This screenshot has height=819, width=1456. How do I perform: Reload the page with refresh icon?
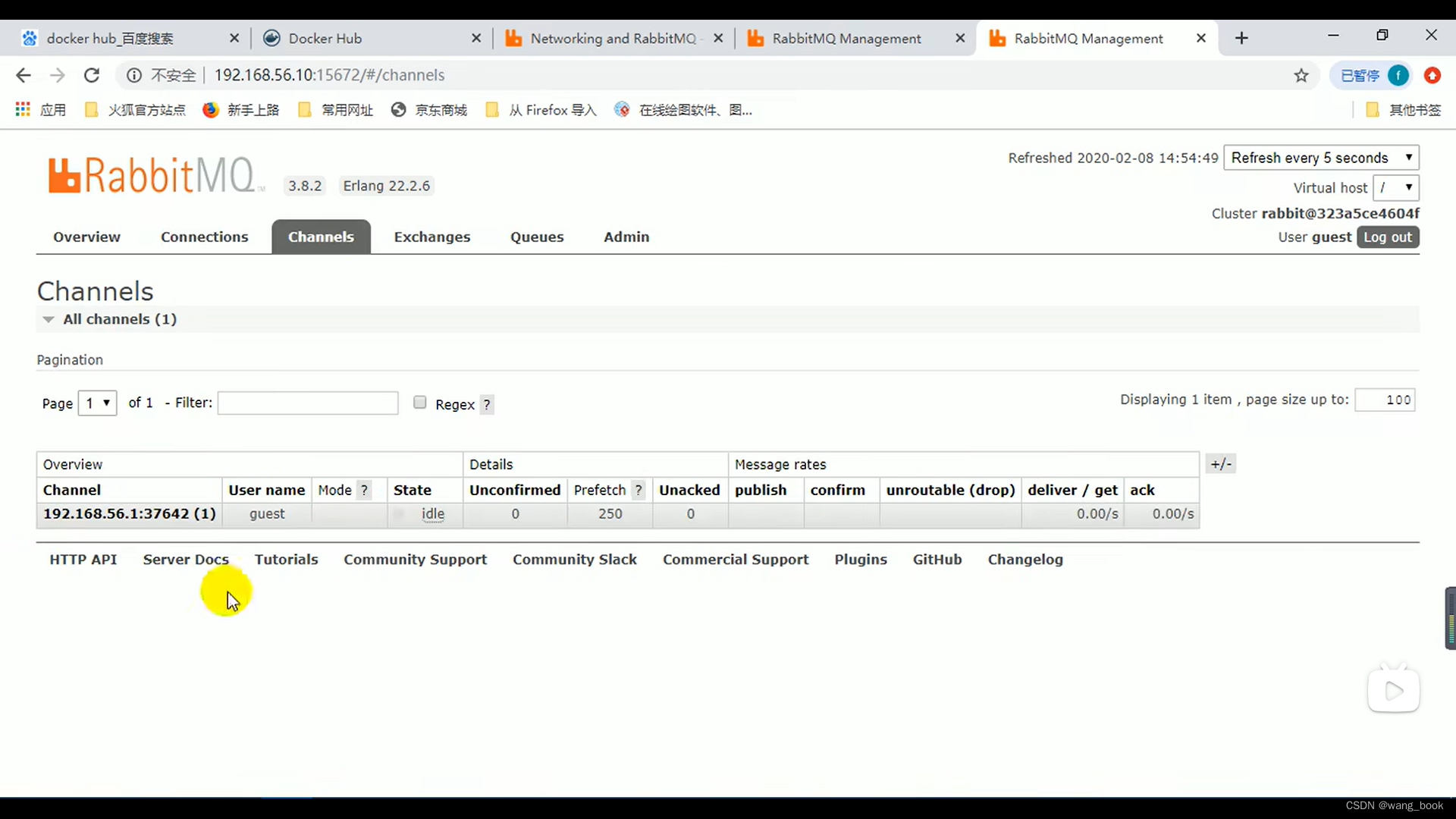[x=92, y=75]
